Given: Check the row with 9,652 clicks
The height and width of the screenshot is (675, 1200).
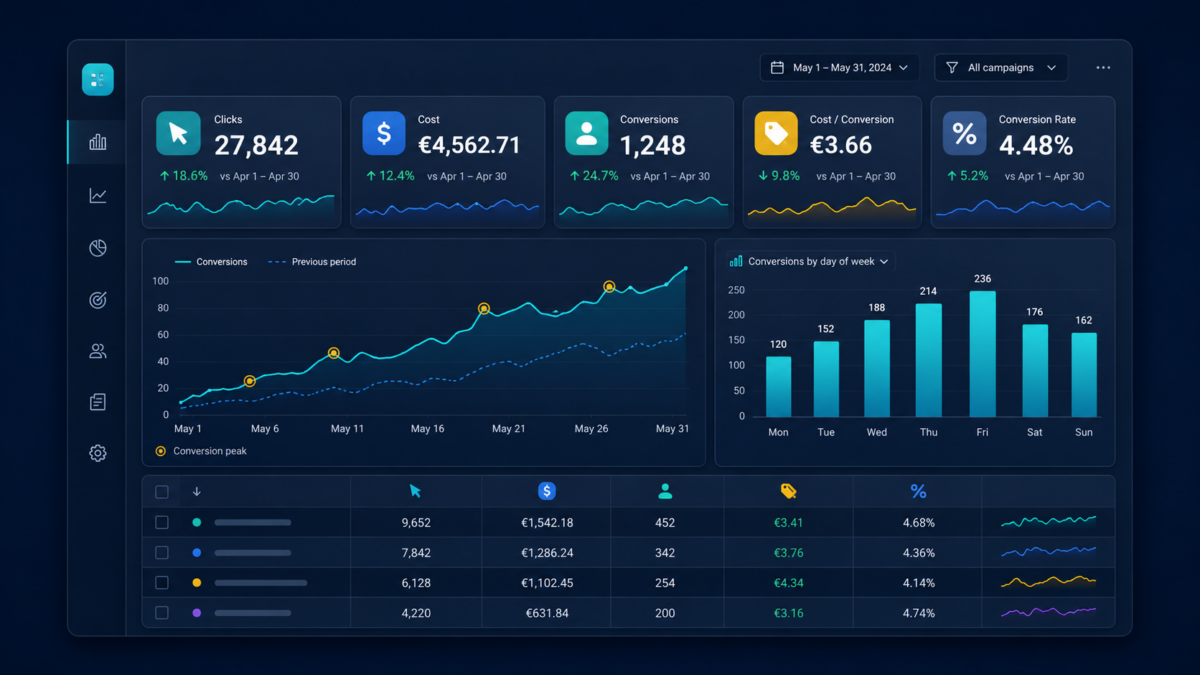Looking at the screenshot, I should [162, 522].
